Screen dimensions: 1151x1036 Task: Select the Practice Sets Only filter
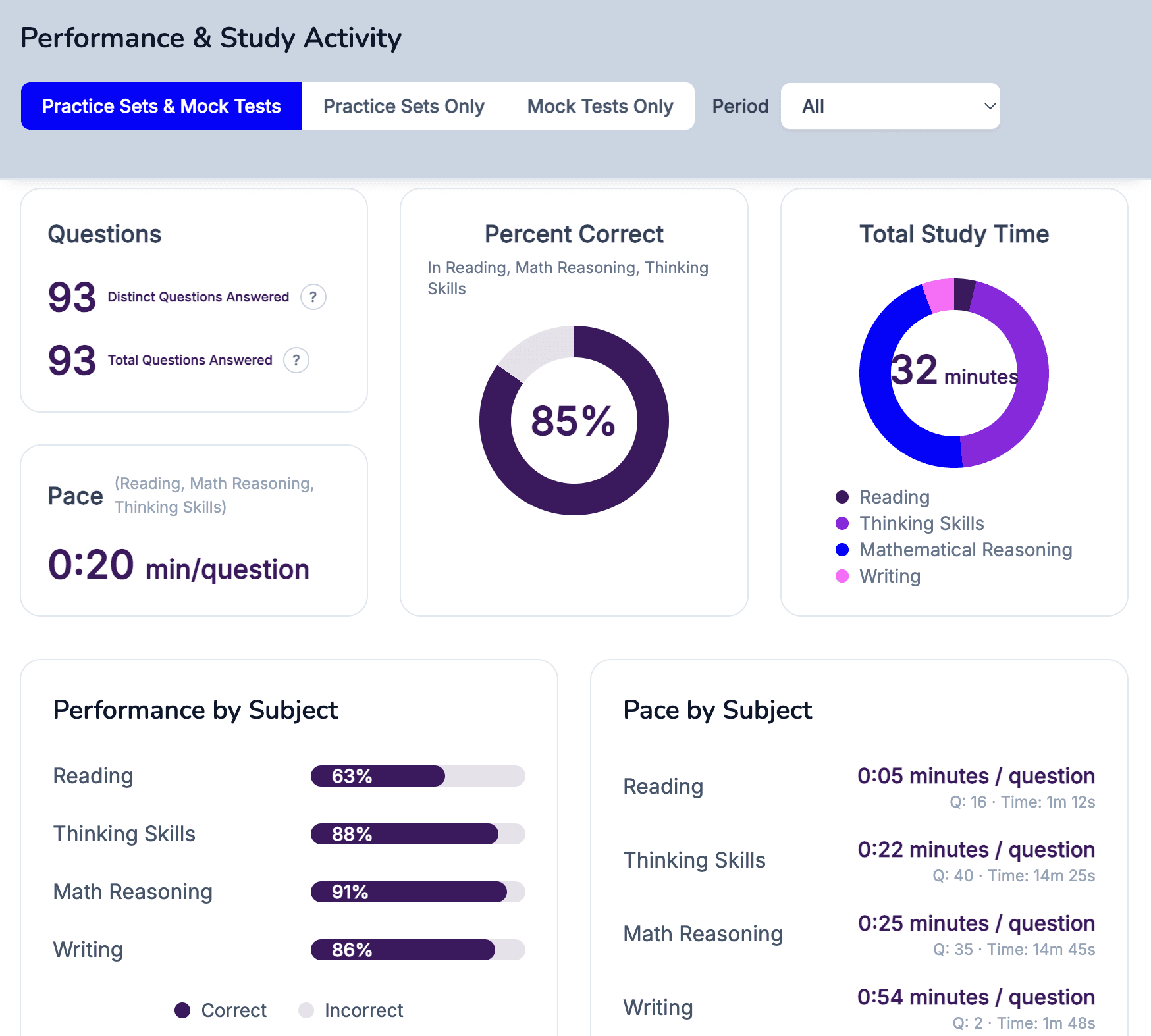tap(403, 106)
